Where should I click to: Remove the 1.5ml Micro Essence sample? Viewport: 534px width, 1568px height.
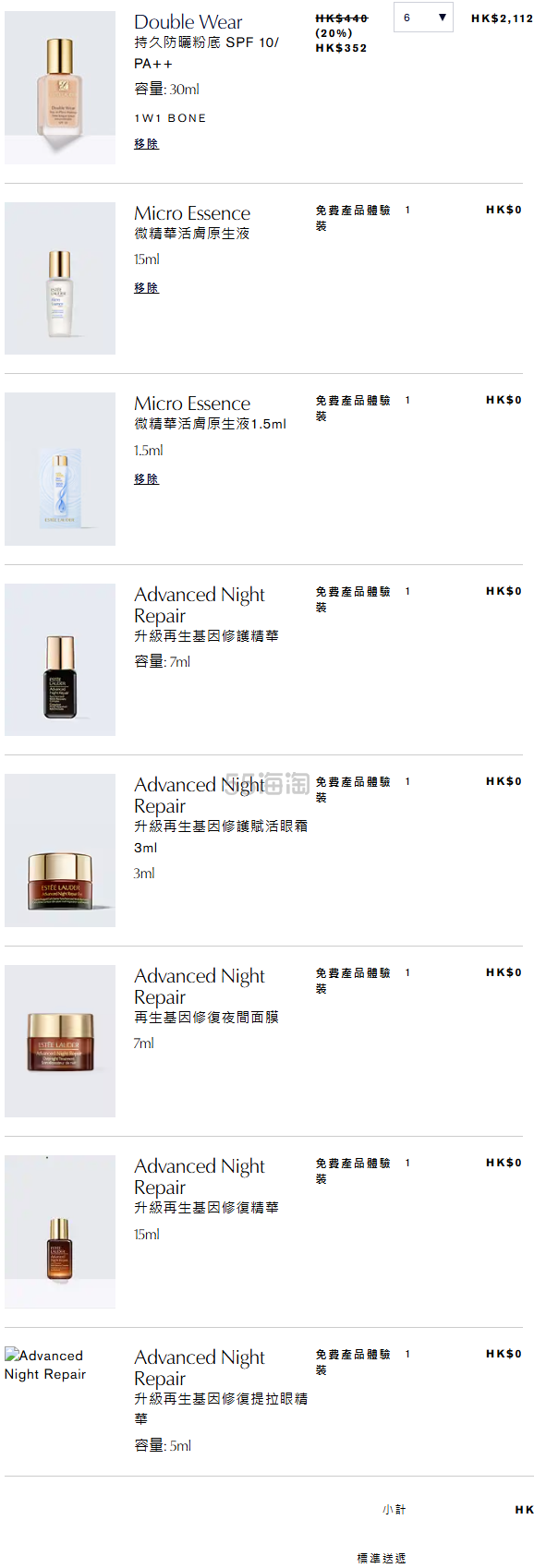(146, 479)
